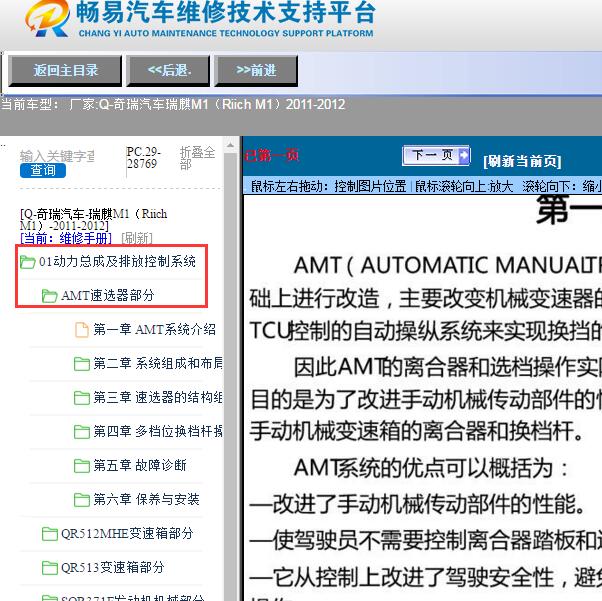
Task: Expand 第四章 多档位换档杆 chapter
Action: [158, 432]
